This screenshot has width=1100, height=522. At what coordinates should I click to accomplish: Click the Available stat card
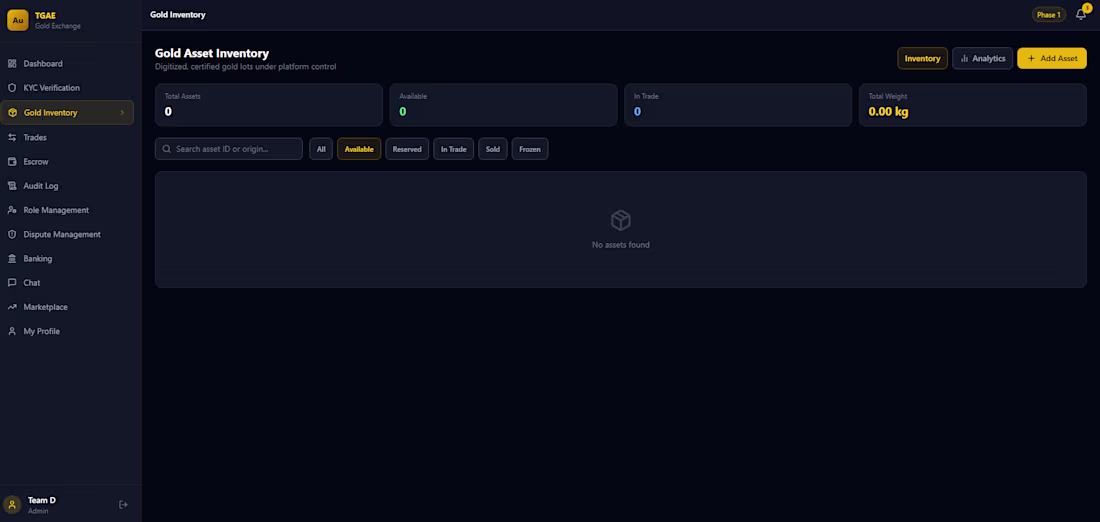pos(504,105)
